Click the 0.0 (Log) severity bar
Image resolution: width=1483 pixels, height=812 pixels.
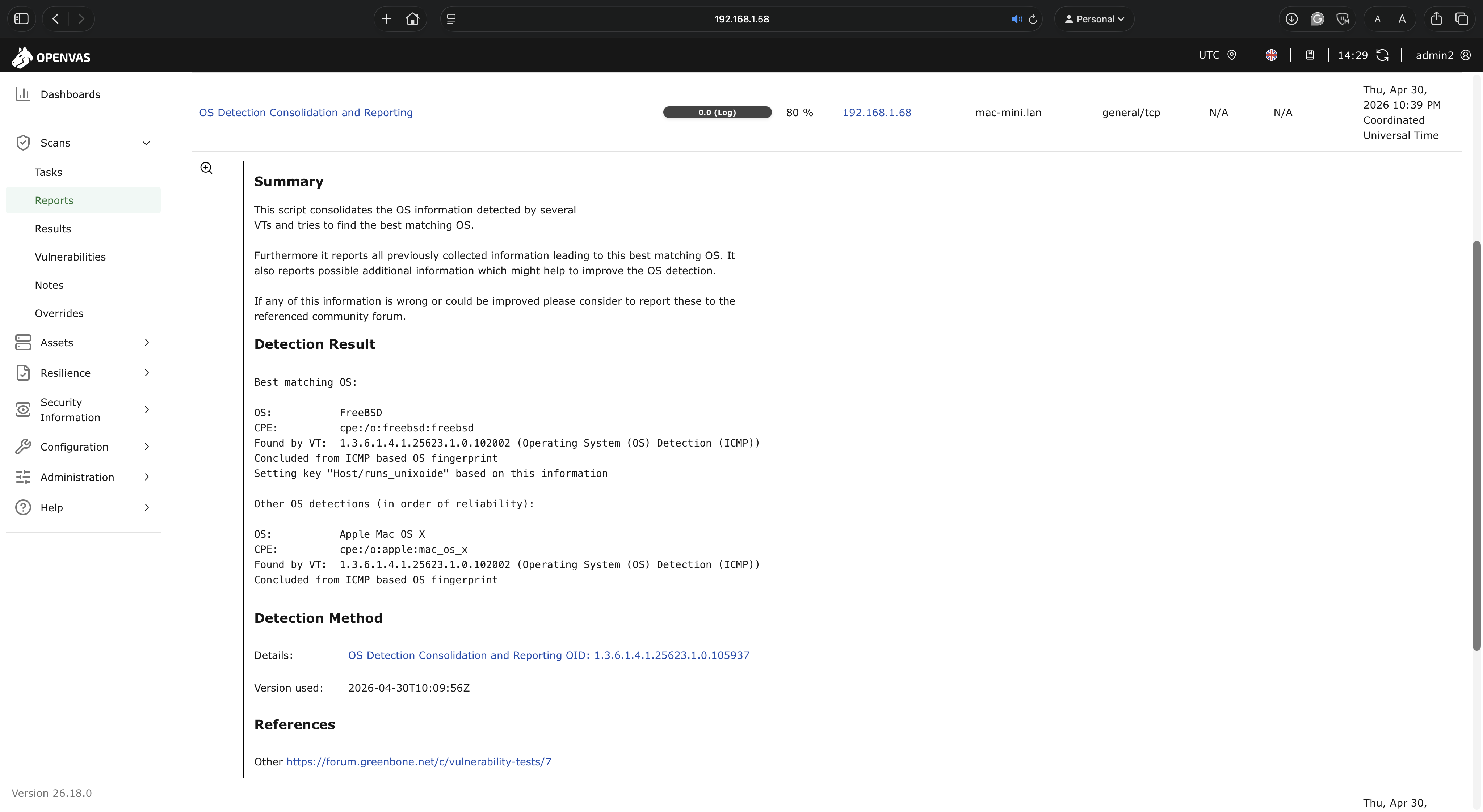click(717, 113)
